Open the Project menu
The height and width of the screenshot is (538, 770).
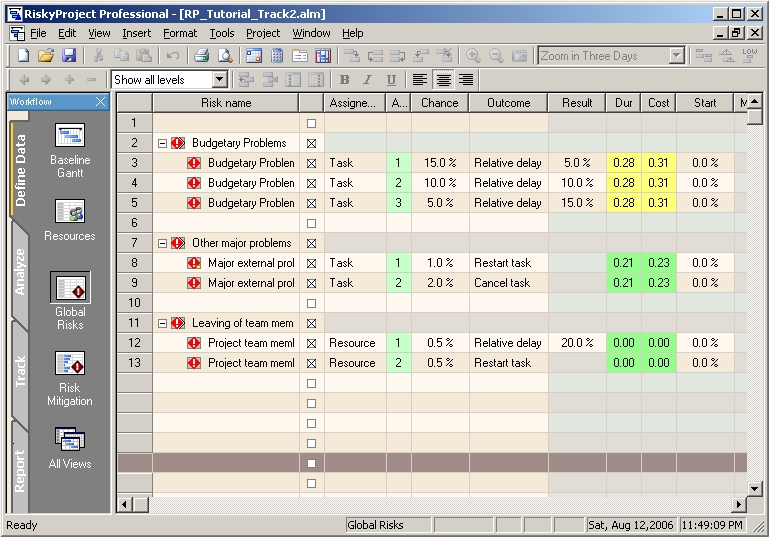[x=263, y=33]
